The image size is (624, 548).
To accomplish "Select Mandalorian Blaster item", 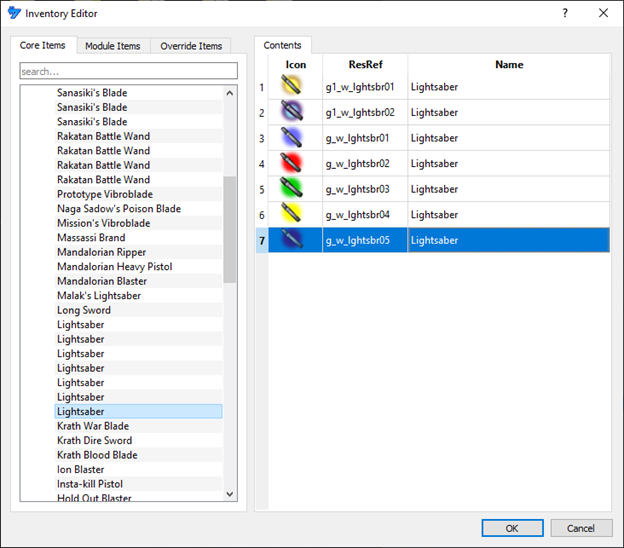I will tap(138, 281).
